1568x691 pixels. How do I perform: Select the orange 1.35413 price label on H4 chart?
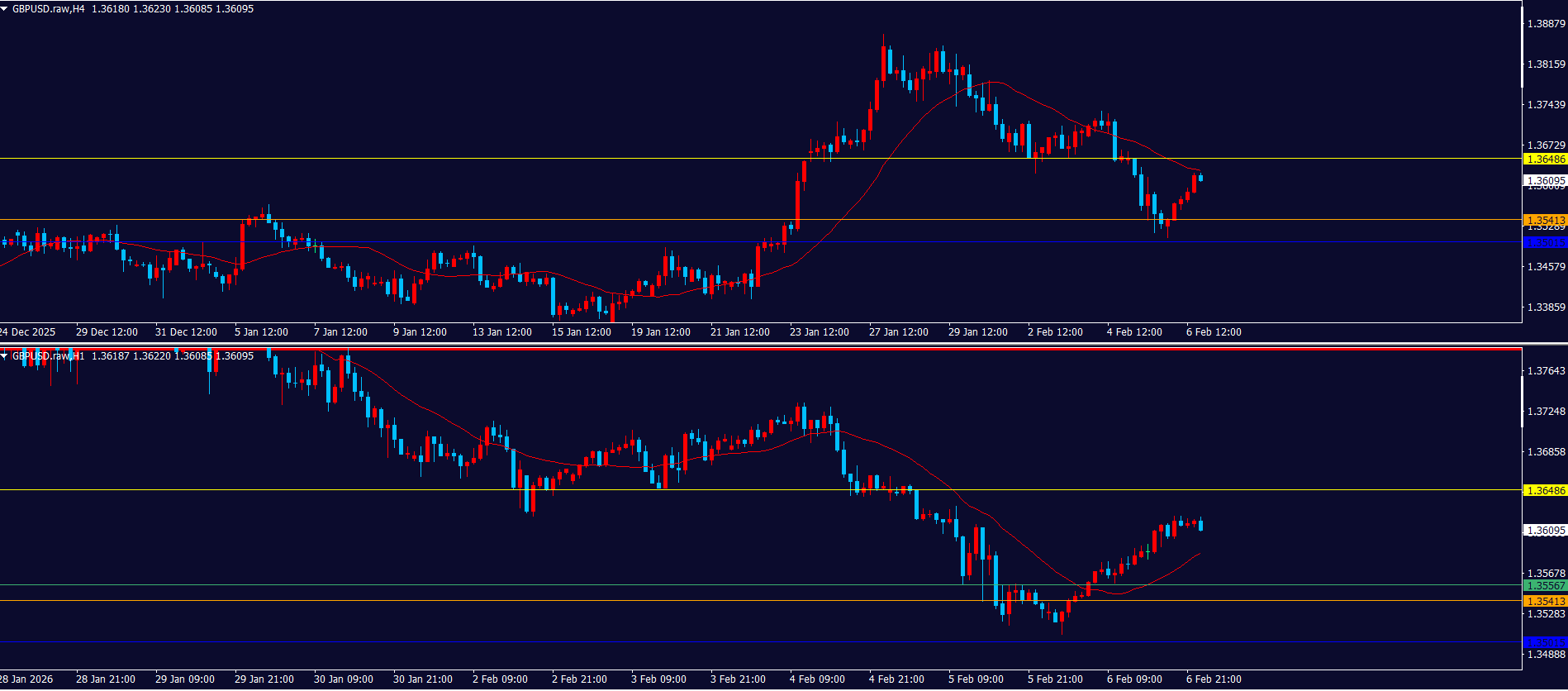(x=1545, y=221)
